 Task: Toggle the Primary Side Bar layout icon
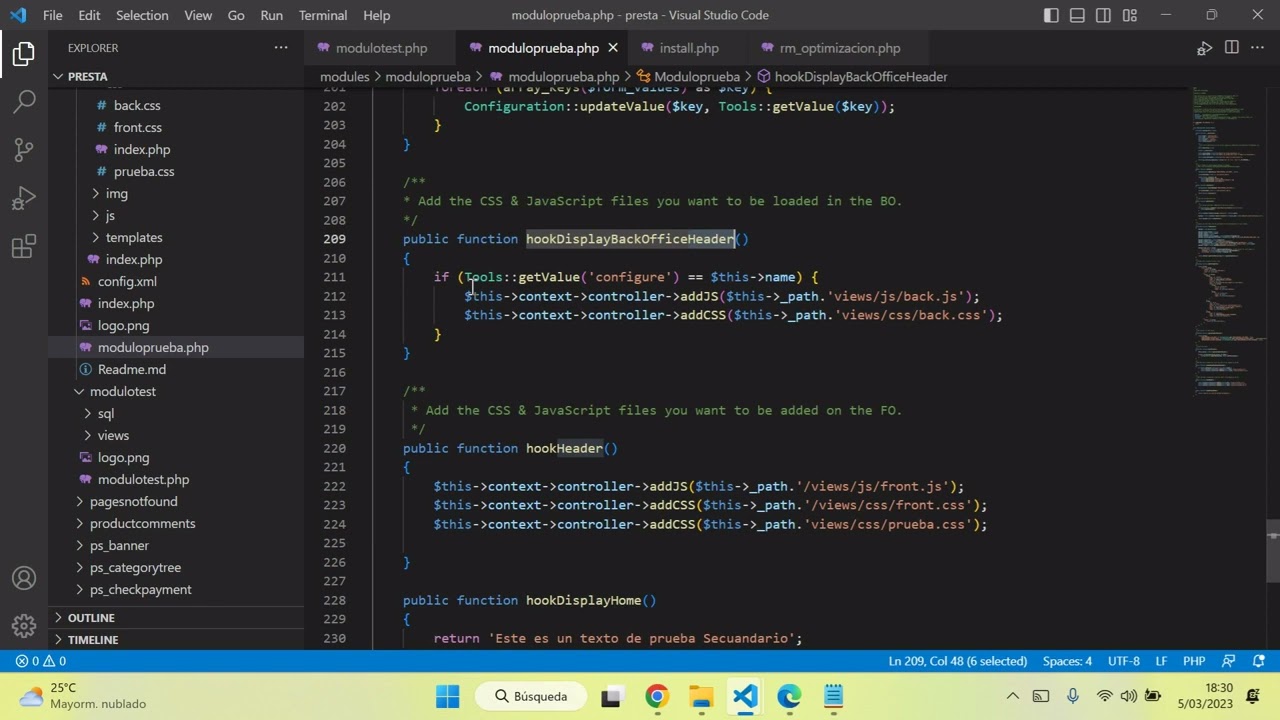[1051, 15]
